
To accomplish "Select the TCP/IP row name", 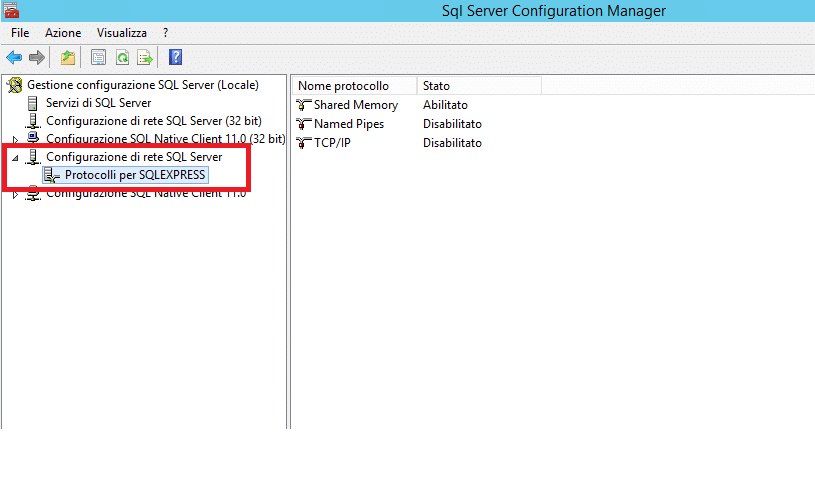I will pos(332,143).
